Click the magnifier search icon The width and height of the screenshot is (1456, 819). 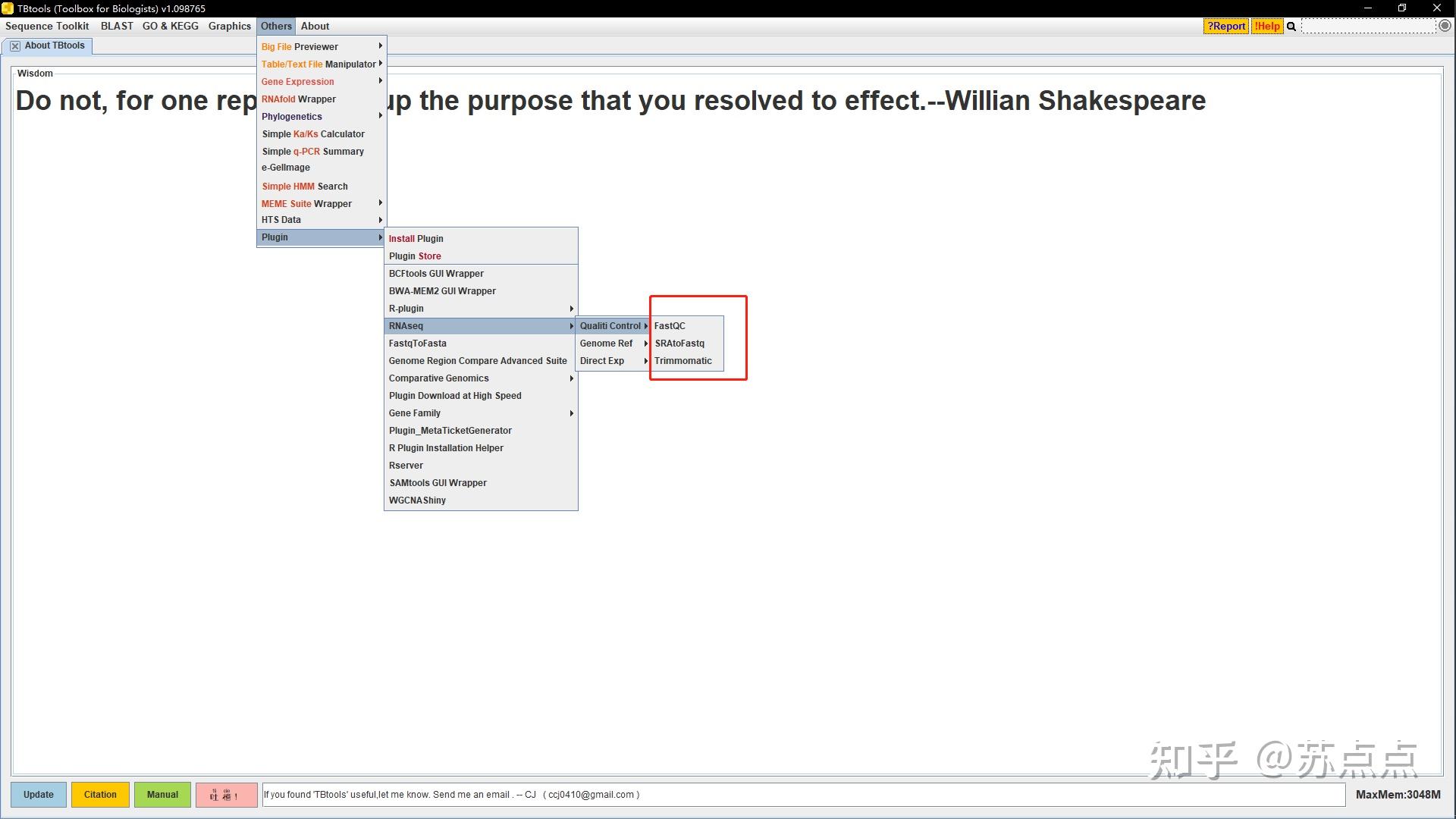click(1291, 27)
